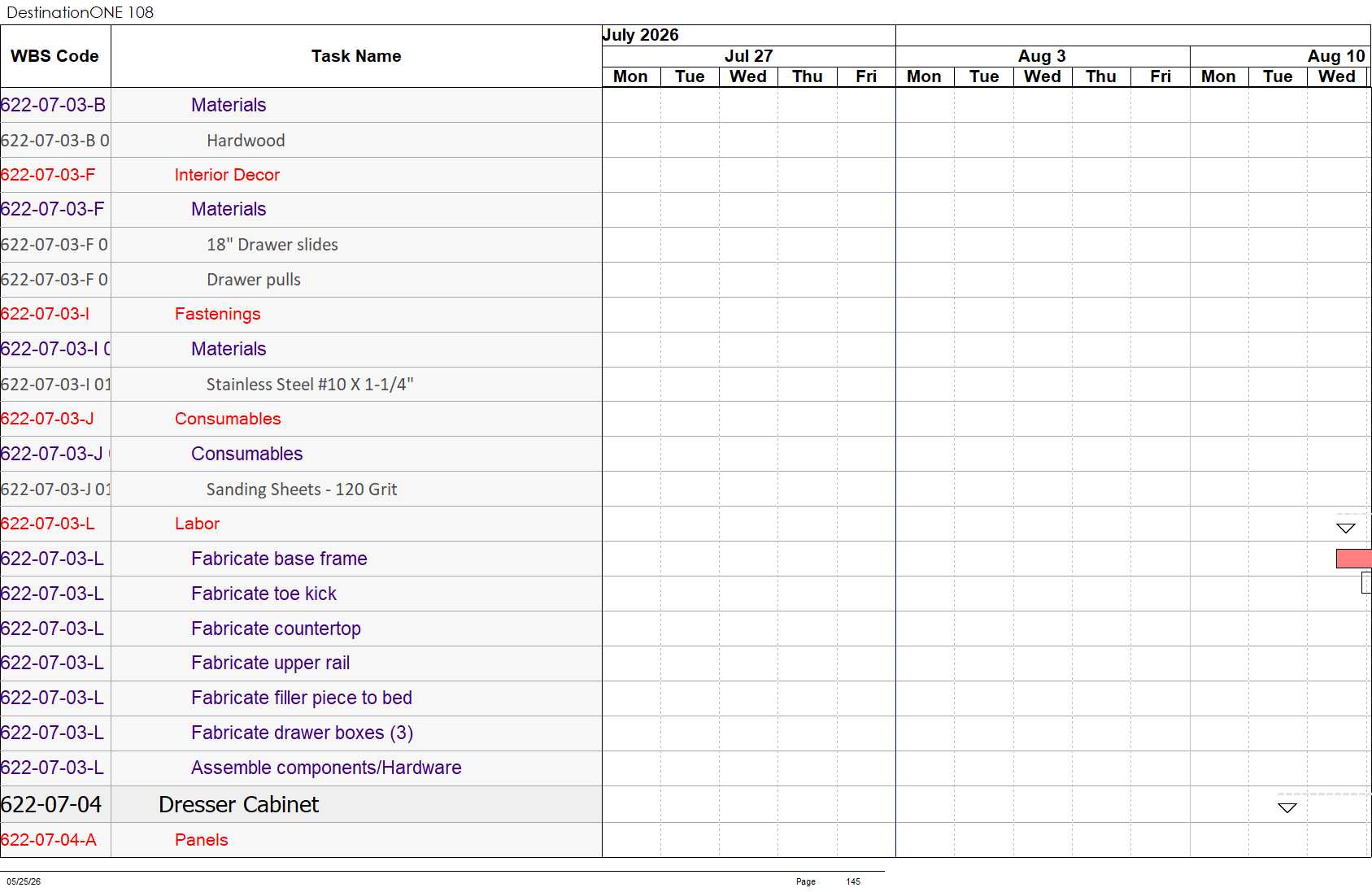Select the Fabricate toe kick Gantt bar
1372x892 pixels.
[1366, 582]
